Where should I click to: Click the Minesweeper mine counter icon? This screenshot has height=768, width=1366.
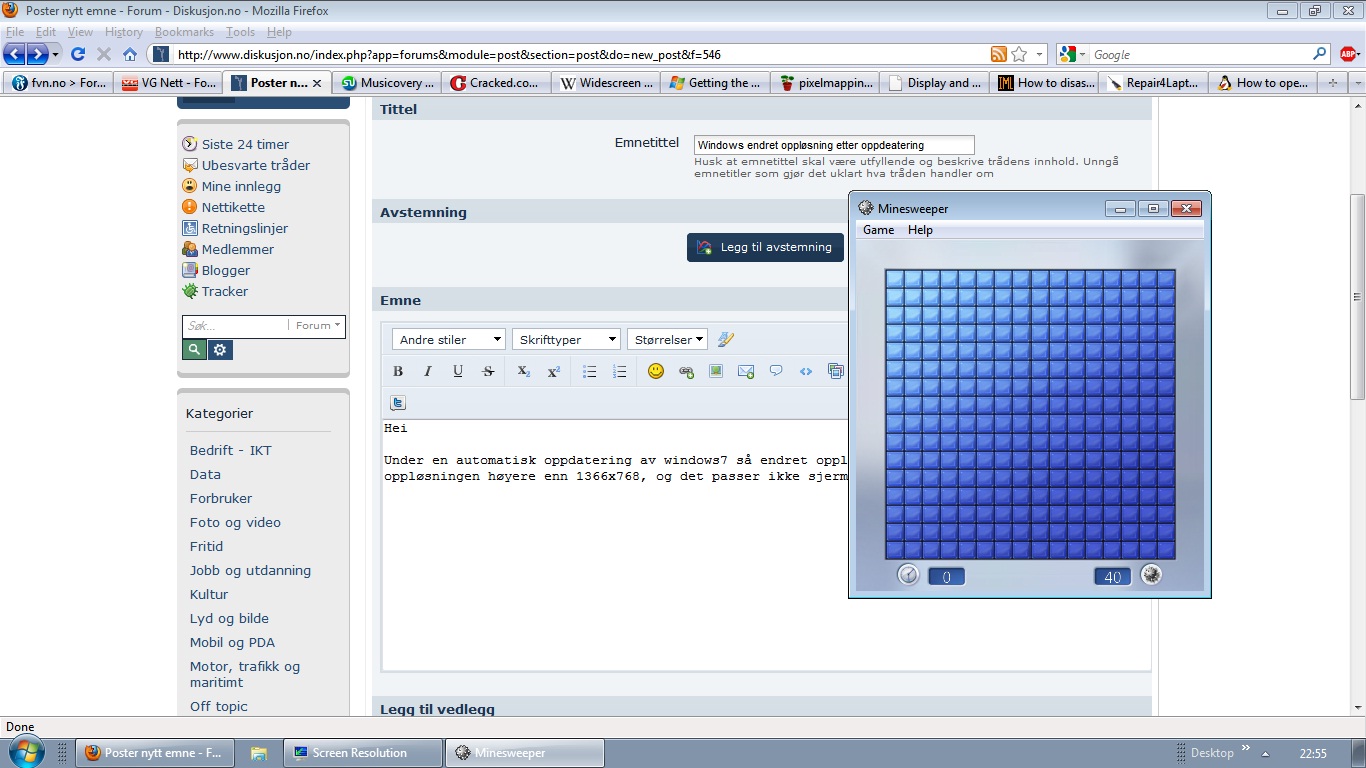pyautogui.click(x=1151, y=574)
